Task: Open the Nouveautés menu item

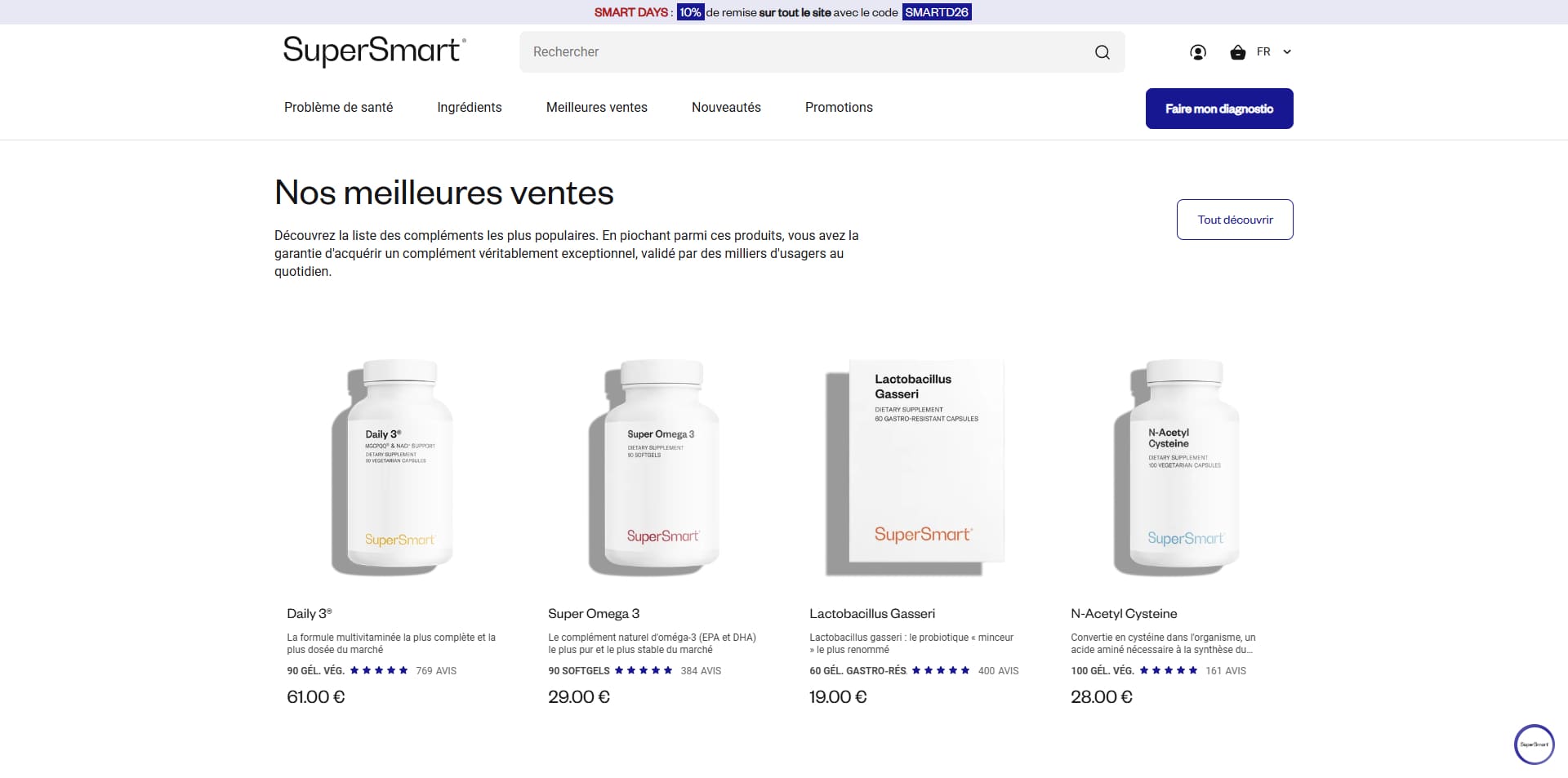Action: click(x=726, y=108)
